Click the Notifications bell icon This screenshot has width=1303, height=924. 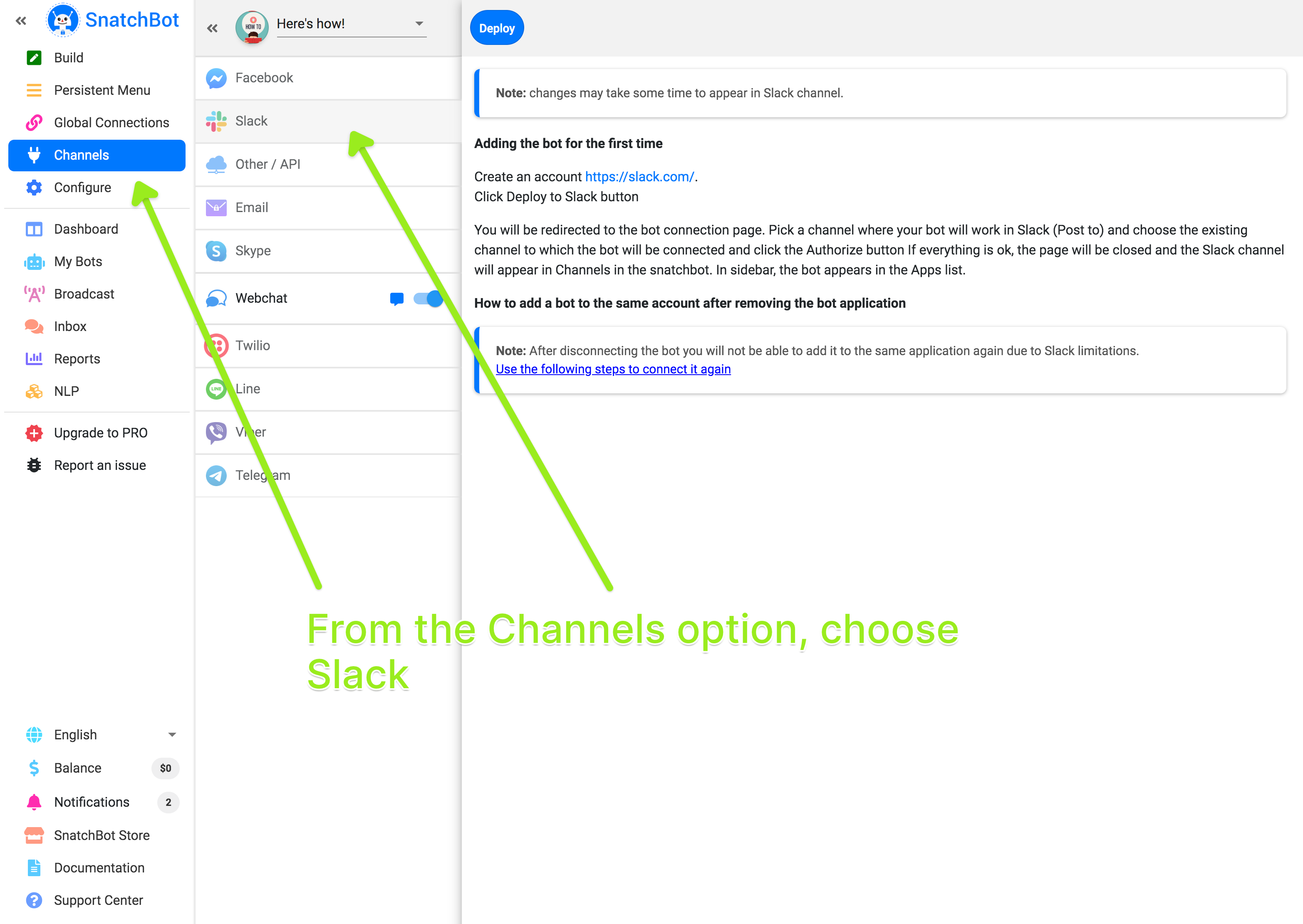(x=34, y=802)
